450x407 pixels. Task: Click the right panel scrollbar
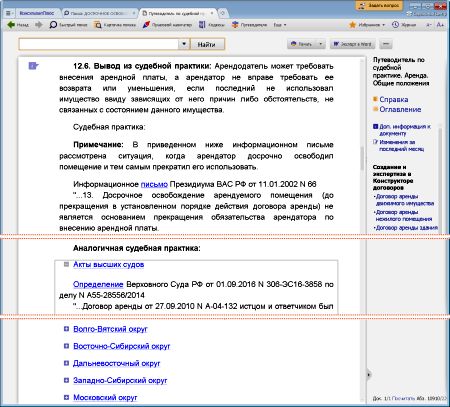(440, 180)
